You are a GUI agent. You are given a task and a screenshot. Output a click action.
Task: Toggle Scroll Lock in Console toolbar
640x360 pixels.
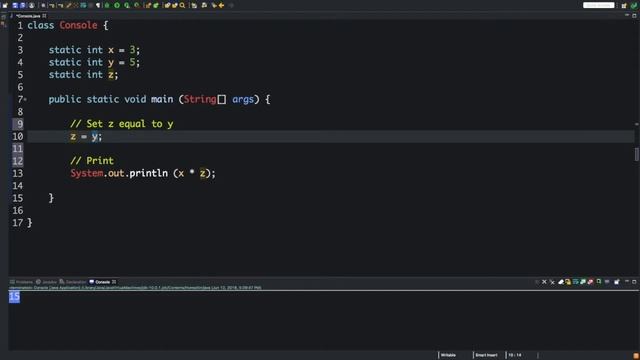click(568, 282)
